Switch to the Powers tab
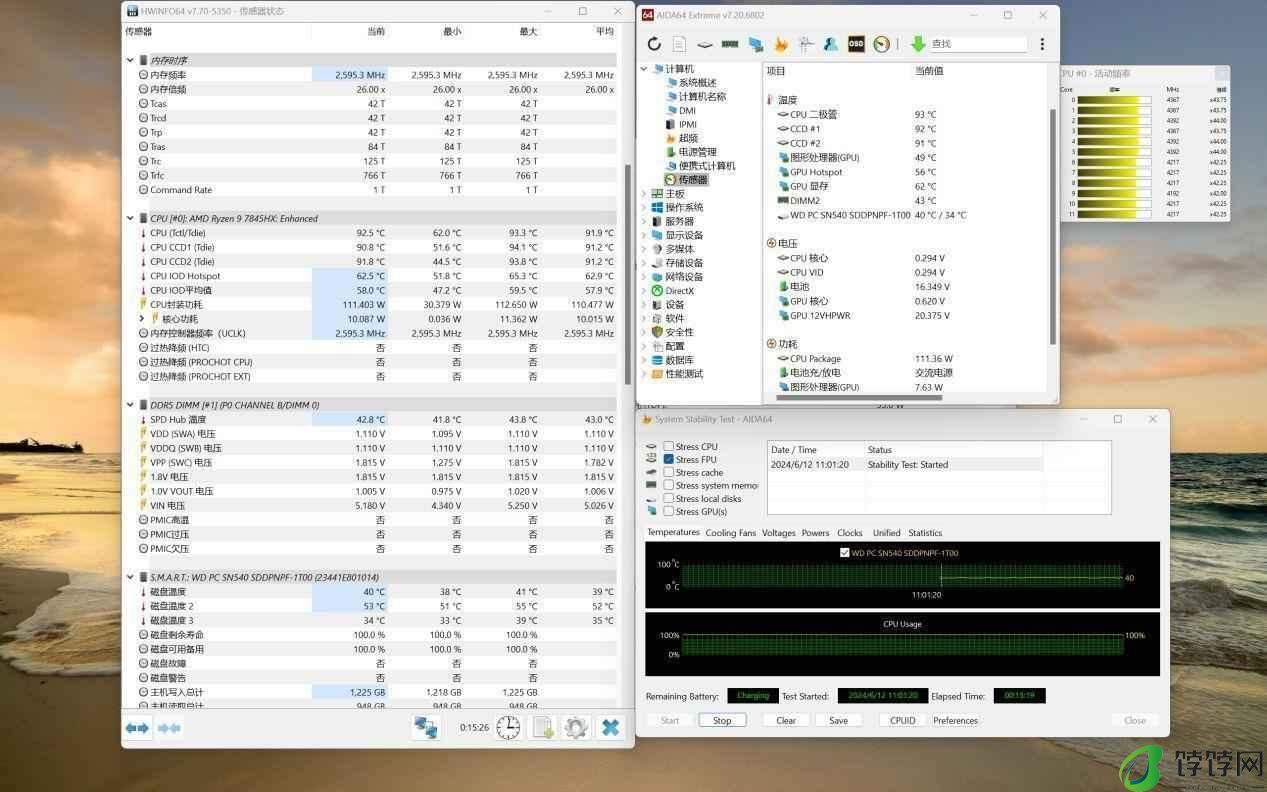 coord(815,533)
